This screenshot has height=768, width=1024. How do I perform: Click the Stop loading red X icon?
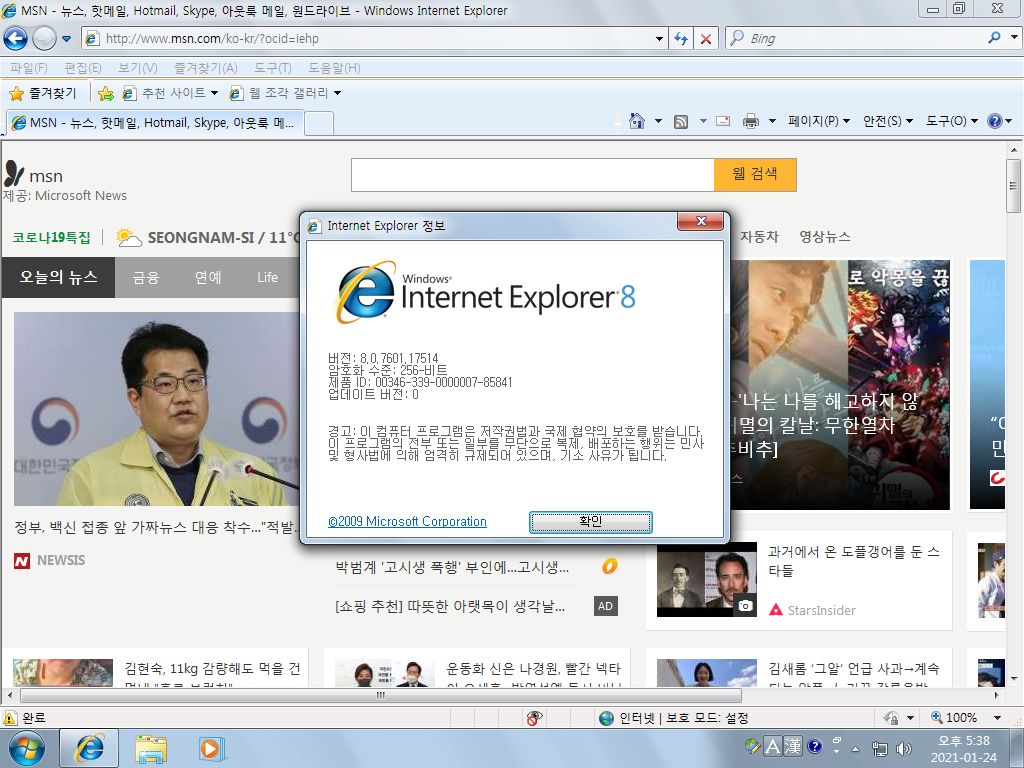click(705, 39)
